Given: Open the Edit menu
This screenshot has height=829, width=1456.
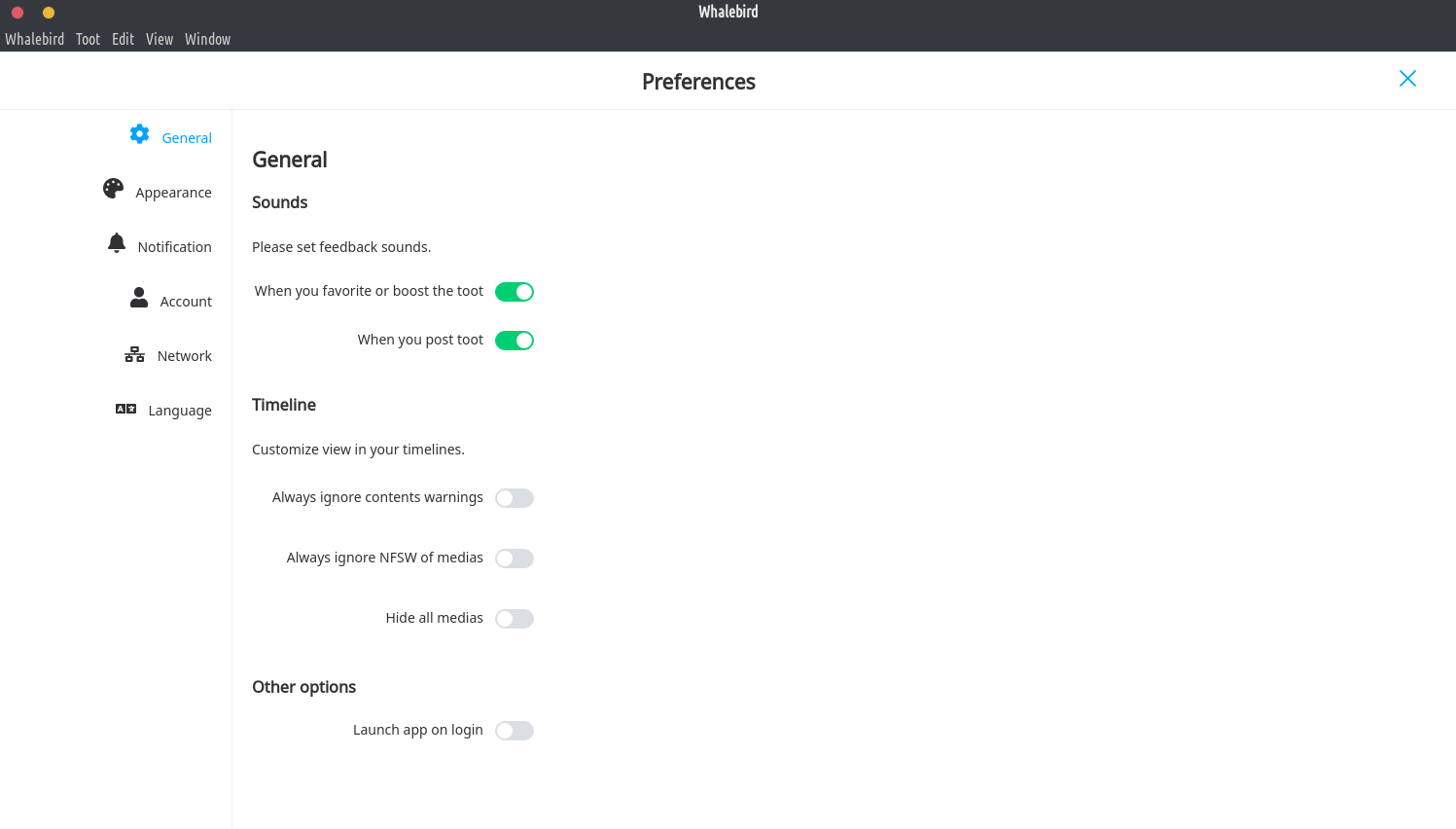Looking at the screenshot, I should pos(123,39).
